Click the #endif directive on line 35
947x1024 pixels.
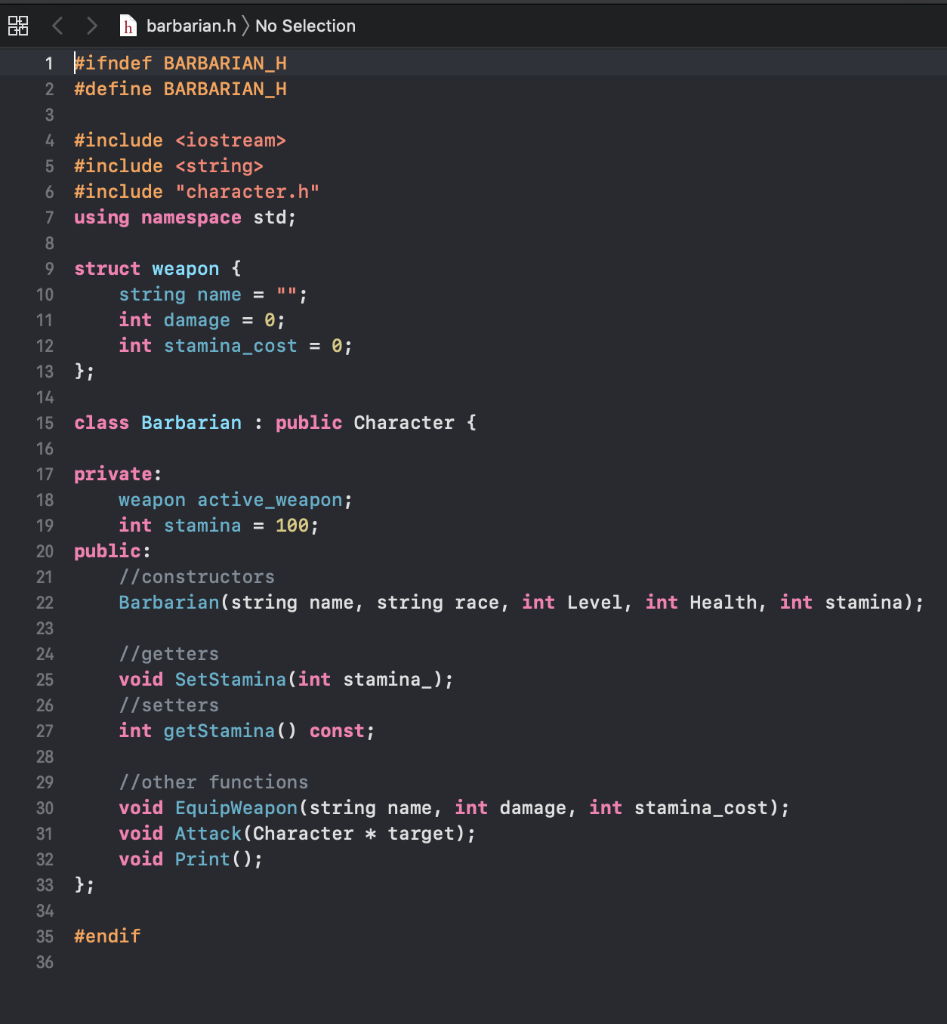tap(107, 936)
